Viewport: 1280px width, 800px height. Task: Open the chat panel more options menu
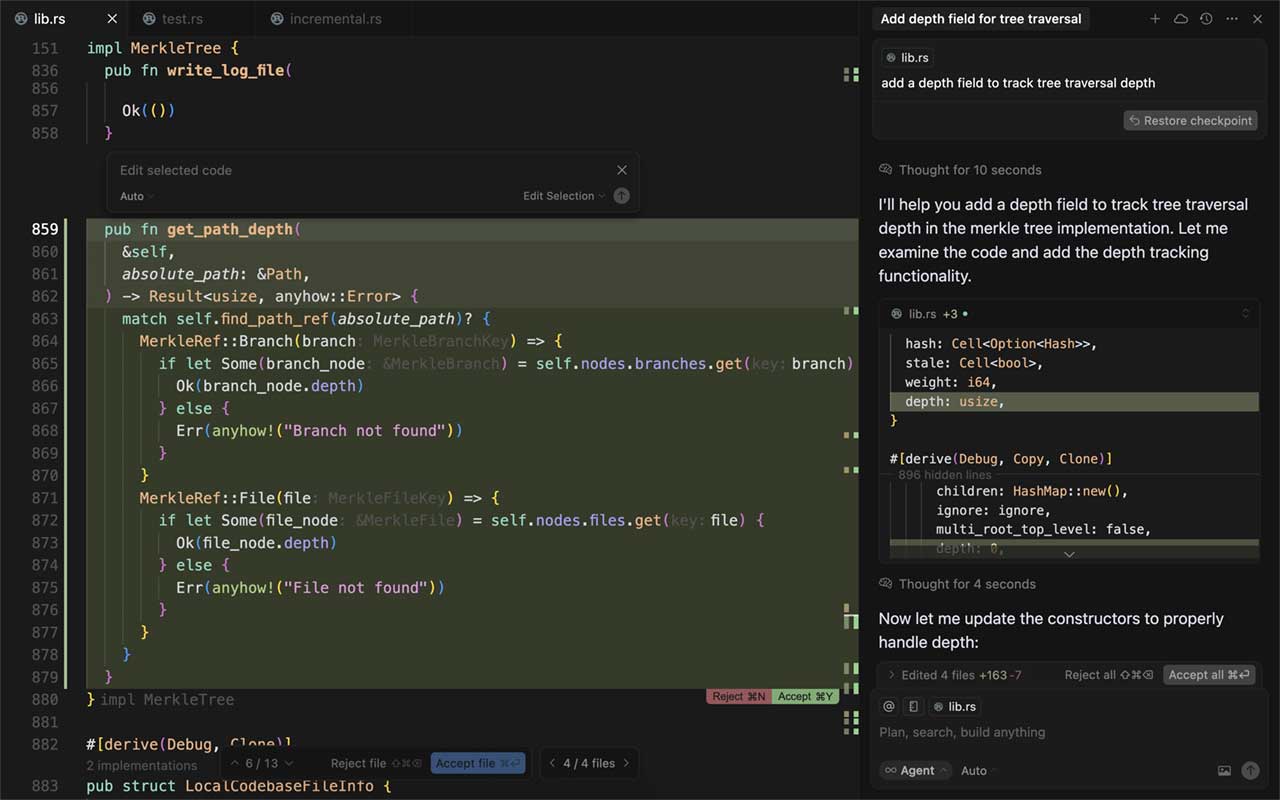click(x=1232, y=19)
